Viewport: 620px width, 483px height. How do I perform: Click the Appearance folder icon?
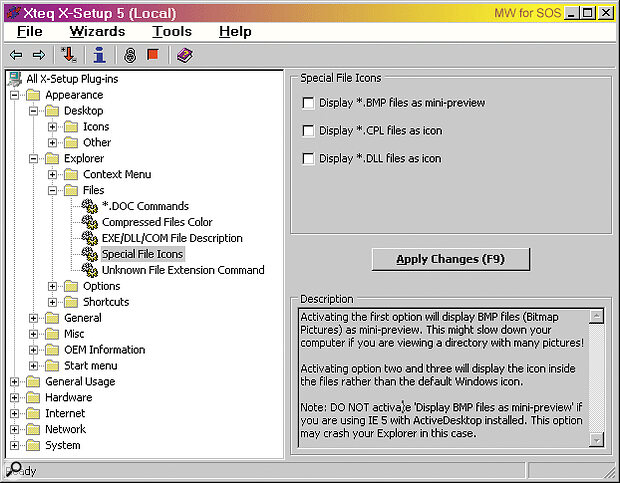click(x=33, y=95)
